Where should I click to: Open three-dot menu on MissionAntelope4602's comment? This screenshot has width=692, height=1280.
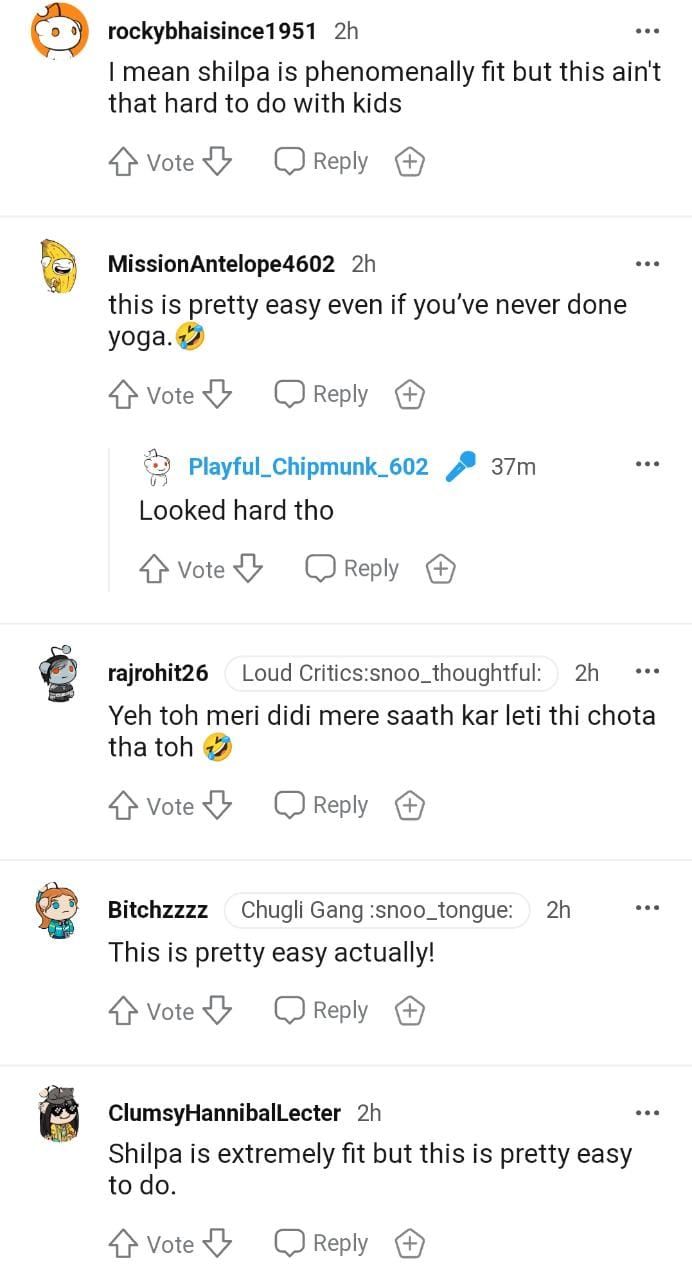click(x=647, y=264)
